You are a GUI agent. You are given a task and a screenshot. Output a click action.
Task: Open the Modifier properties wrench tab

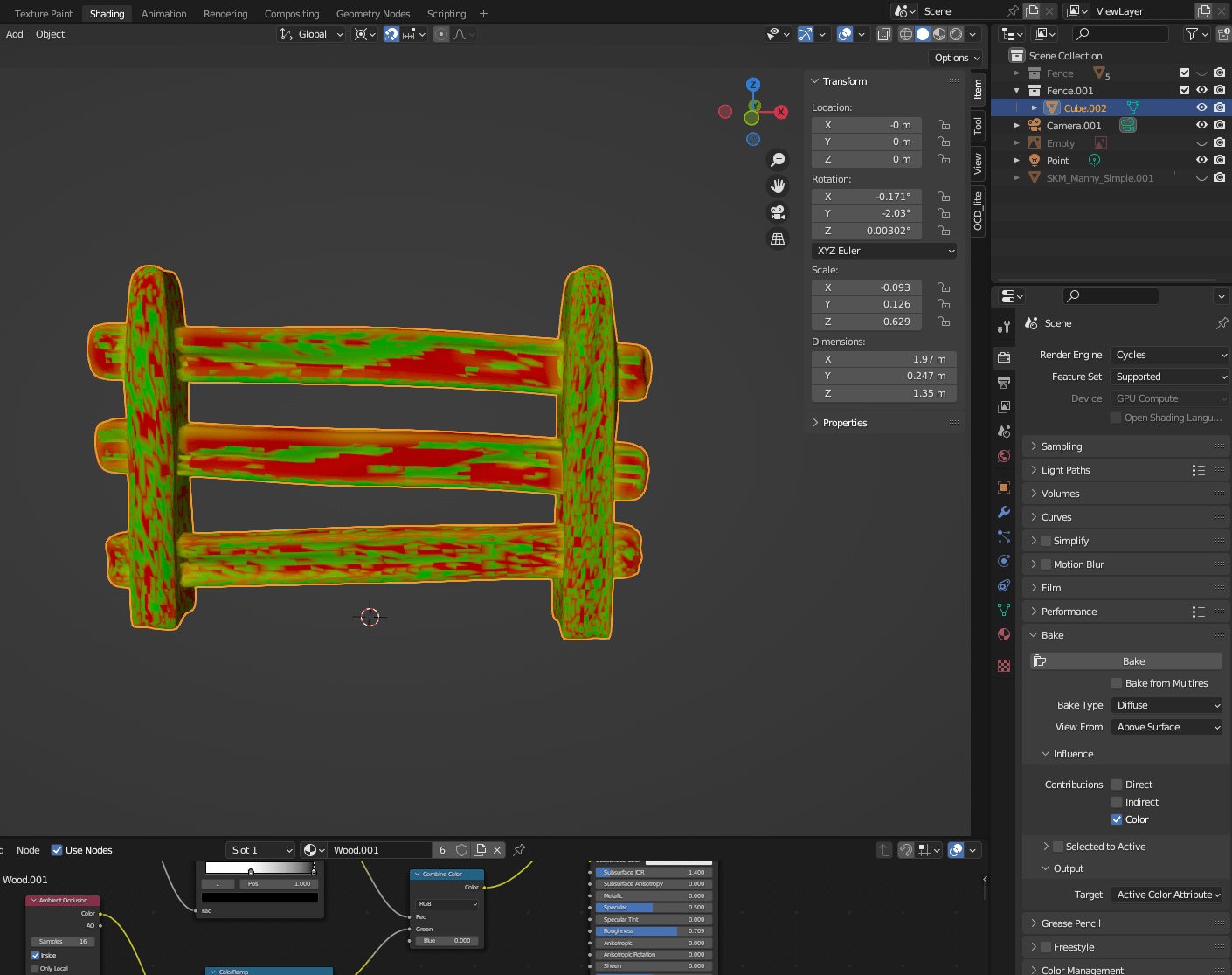(1003, 511)
